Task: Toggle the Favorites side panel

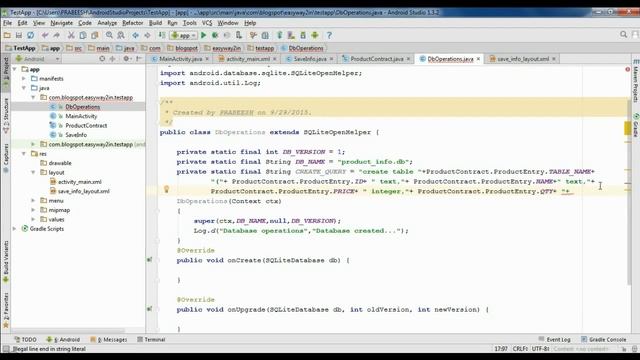Action: [x=6, y=310]
